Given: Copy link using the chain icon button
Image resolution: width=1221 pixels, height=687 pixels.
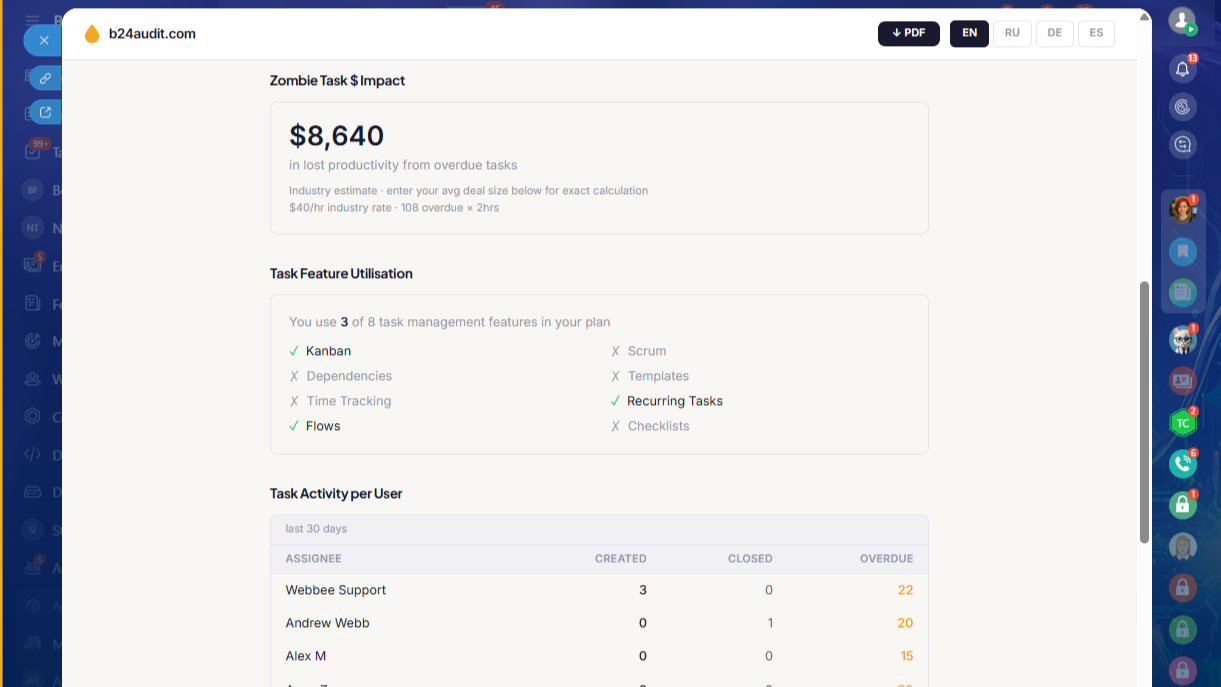Looking at the screenshot, I should (x=46, y=77).
